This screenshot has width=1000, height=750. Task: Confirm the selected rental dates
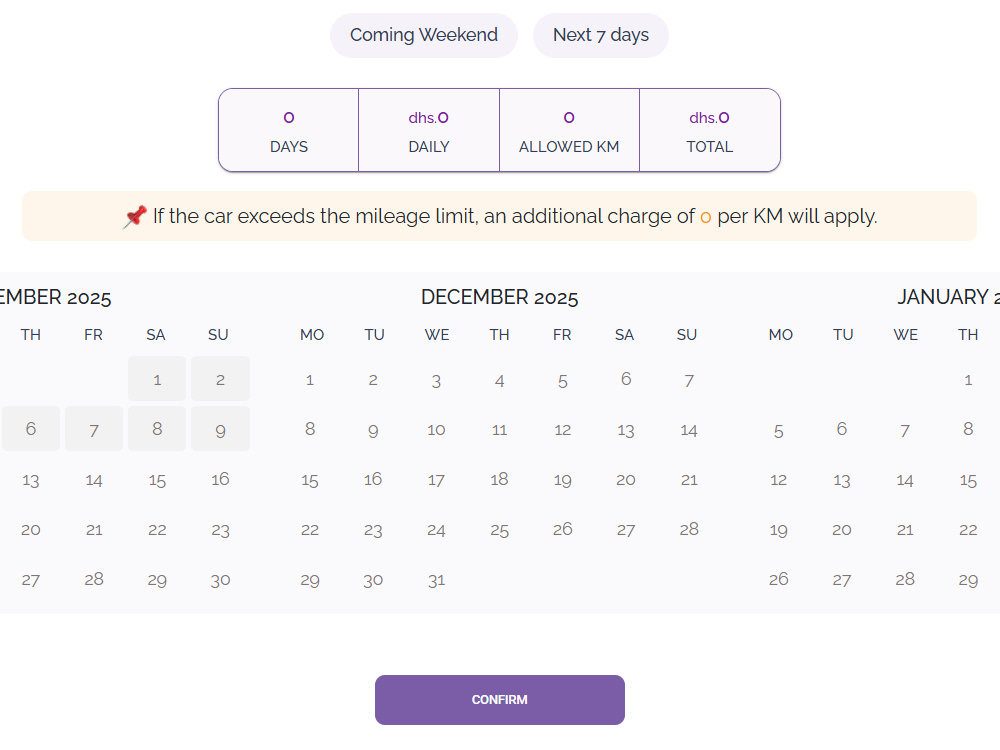[499, 700]
